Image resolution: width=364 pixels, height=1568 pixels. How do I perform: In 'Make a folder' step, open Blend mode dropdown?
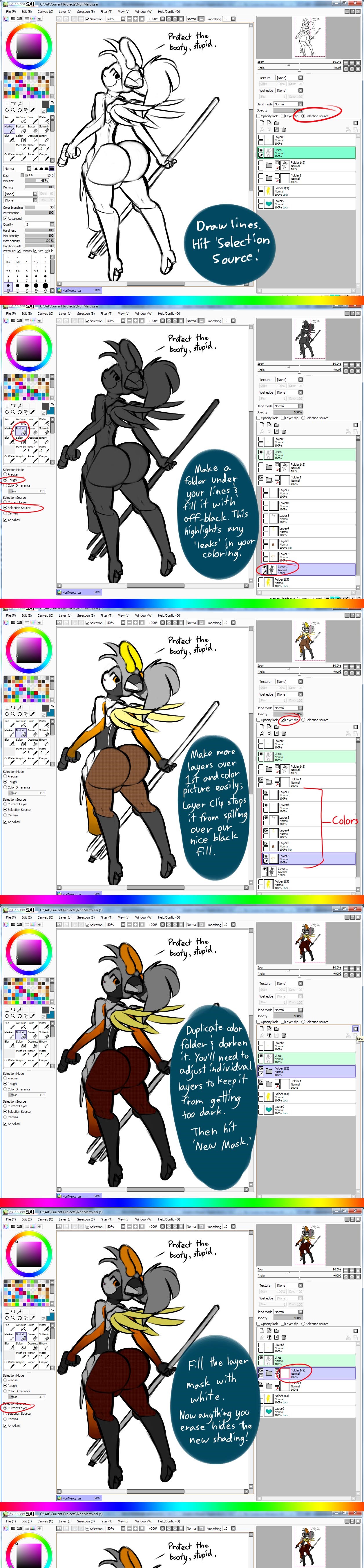click(x=288, y=406)
